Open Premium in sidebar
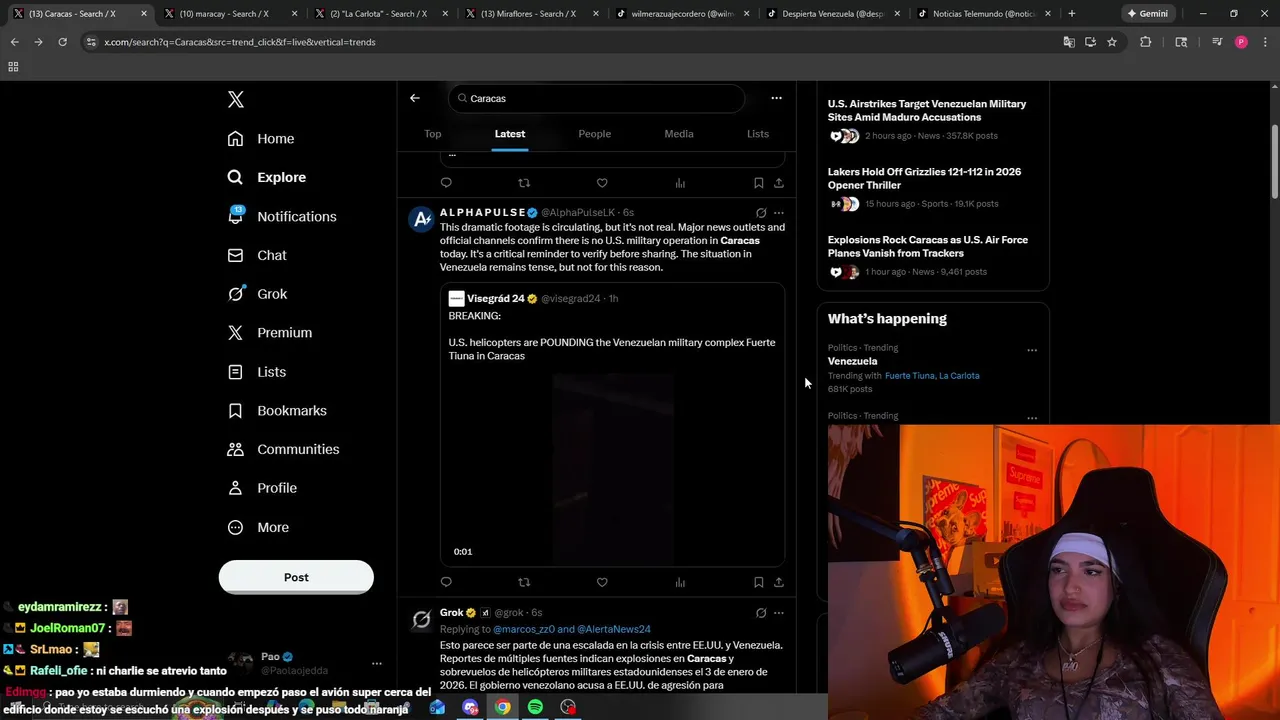The image size is (1280, 720). click(x=270, y=333)
